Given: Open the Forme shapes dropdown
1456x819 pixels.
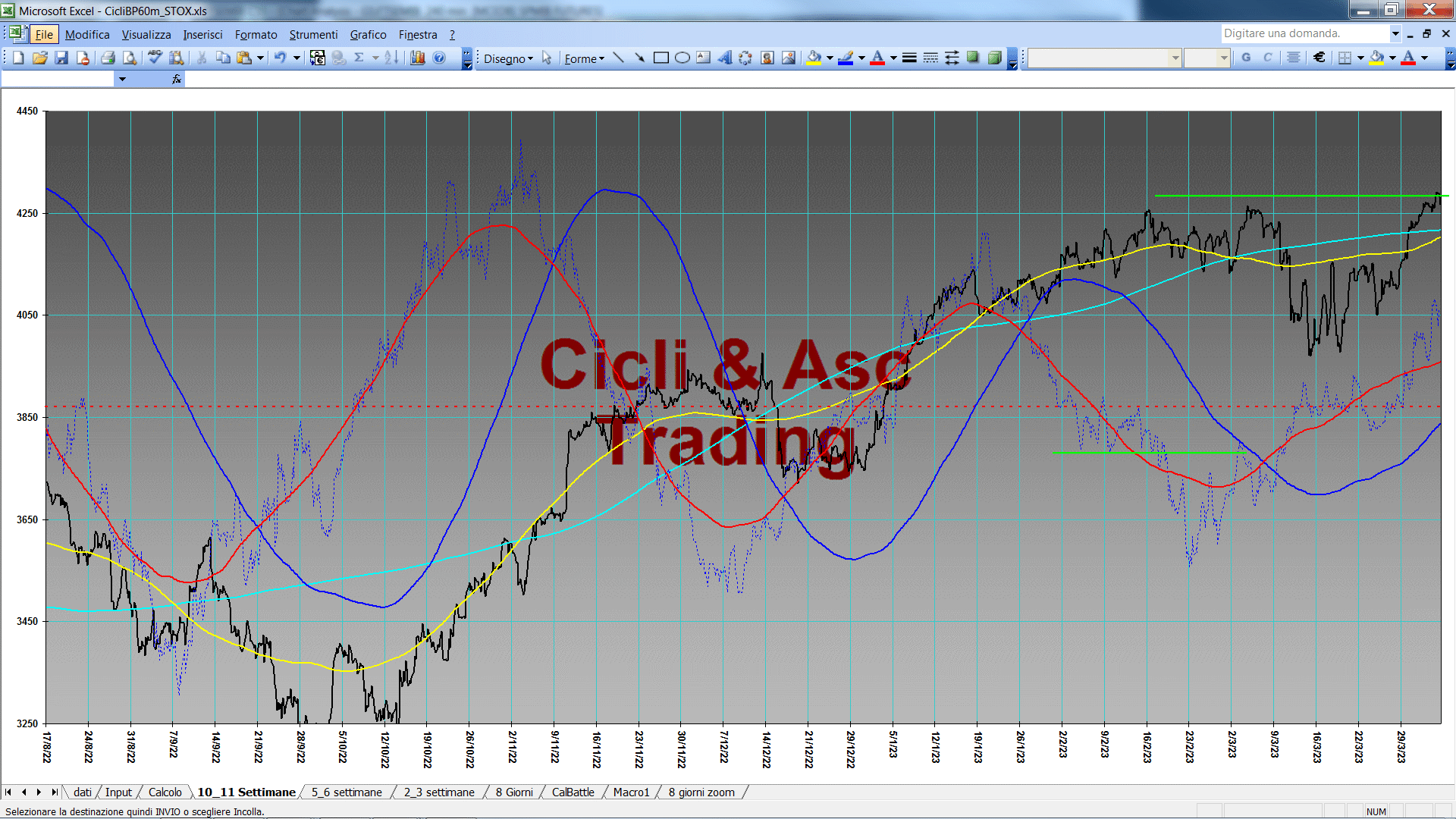Looking at the screenshot, I should [584, 58].
